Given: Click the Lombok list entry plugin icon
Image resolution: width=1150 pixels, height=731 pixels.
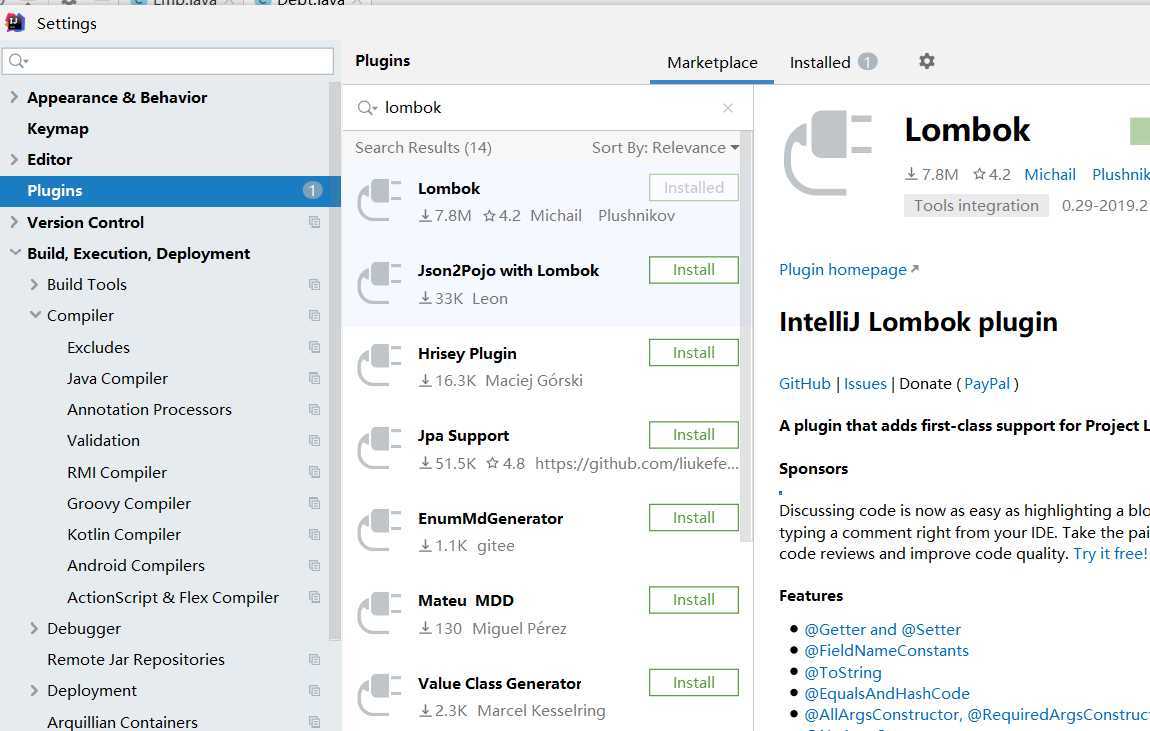Looking at the screenshot, I should pyautogui.click(x=379, y=201).
